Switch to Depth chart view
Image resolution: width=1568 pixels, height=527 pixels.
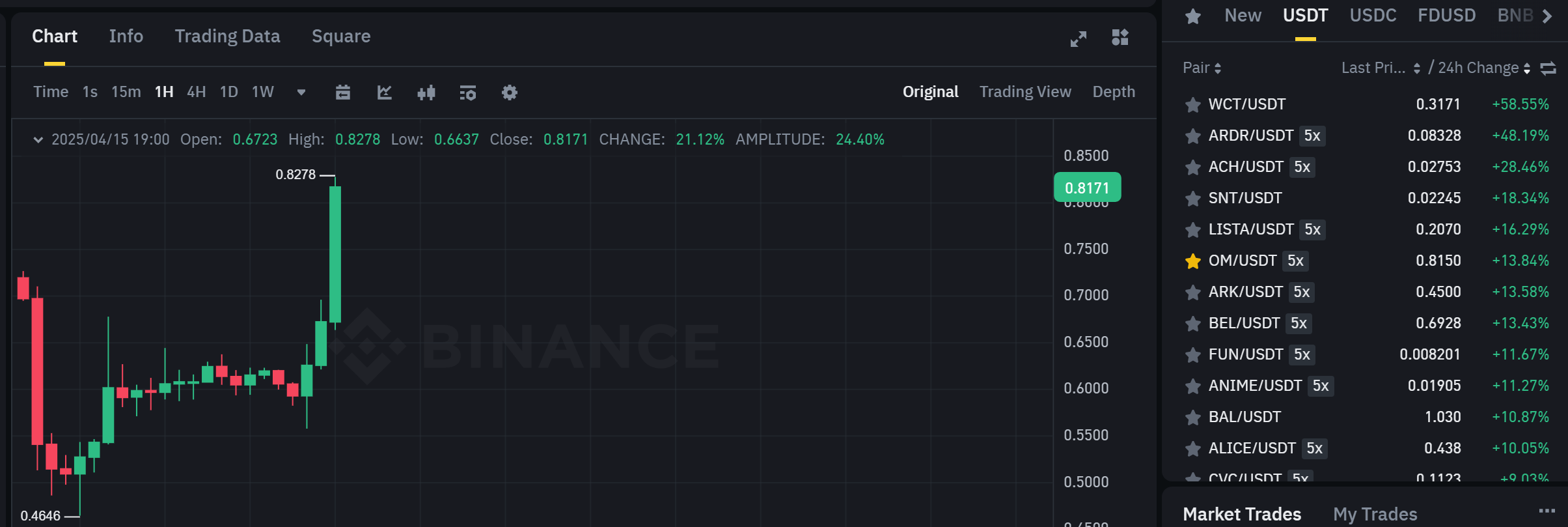point(1114,92)
